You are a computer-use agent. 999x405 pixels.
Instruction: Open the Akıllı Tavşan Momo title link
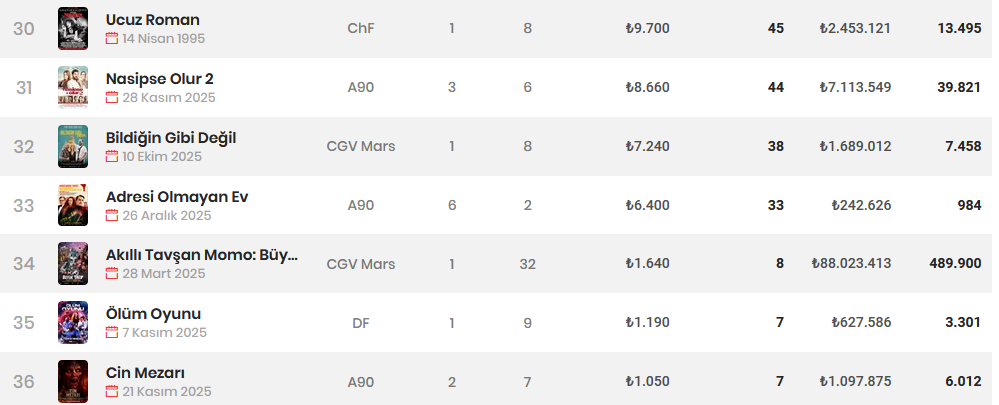pos(202,255)
